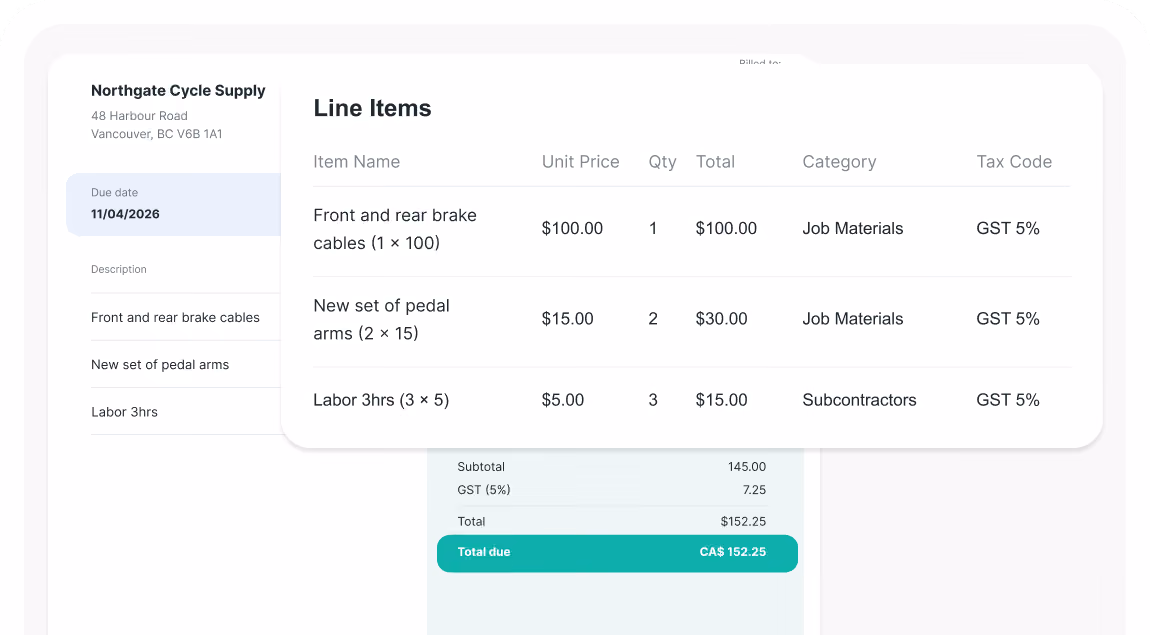Select item Labor 3hrs (3 × 5)
This screenshot has width=1150, height=635.
click(381, 400)
